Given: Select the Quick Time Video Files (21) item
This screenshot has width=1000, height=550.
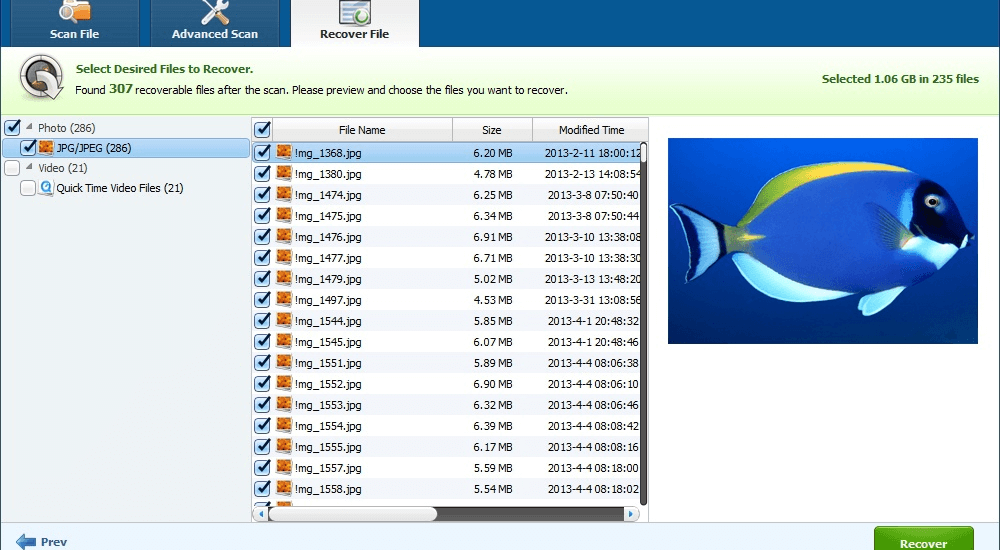Looking at the screenshot, I should click(x=120, y=188).
